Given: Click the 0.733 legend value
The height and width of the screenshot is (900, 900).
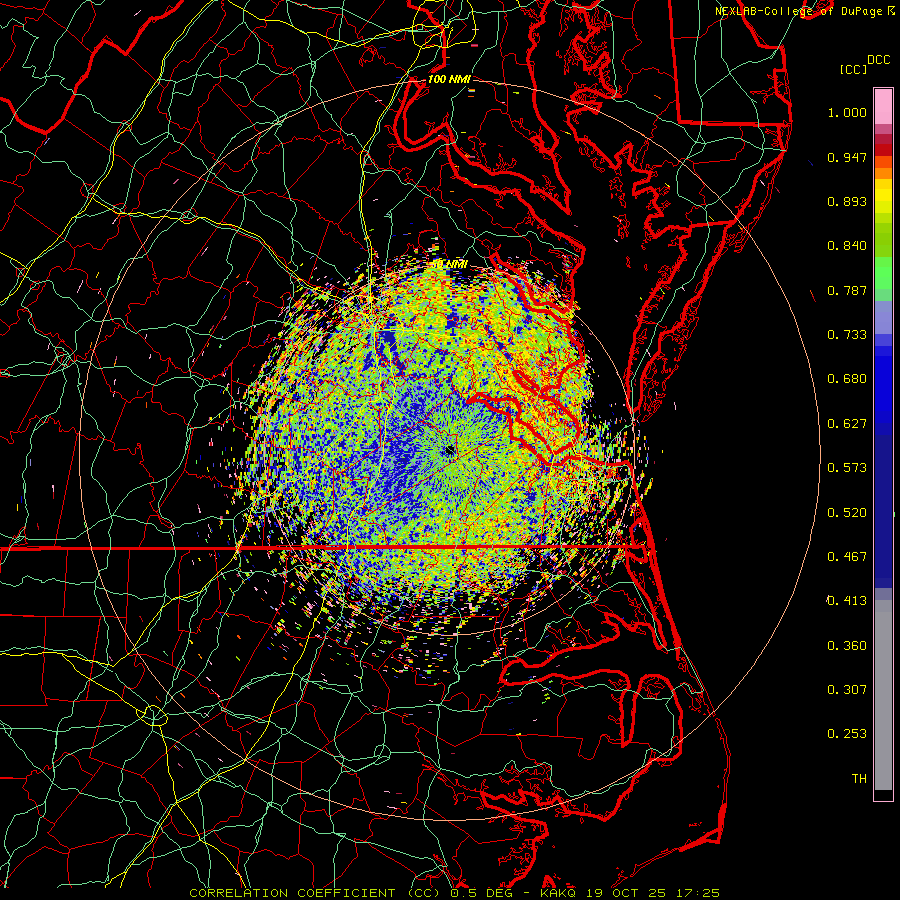Looking at the screenshot, I should coord(847,335).
